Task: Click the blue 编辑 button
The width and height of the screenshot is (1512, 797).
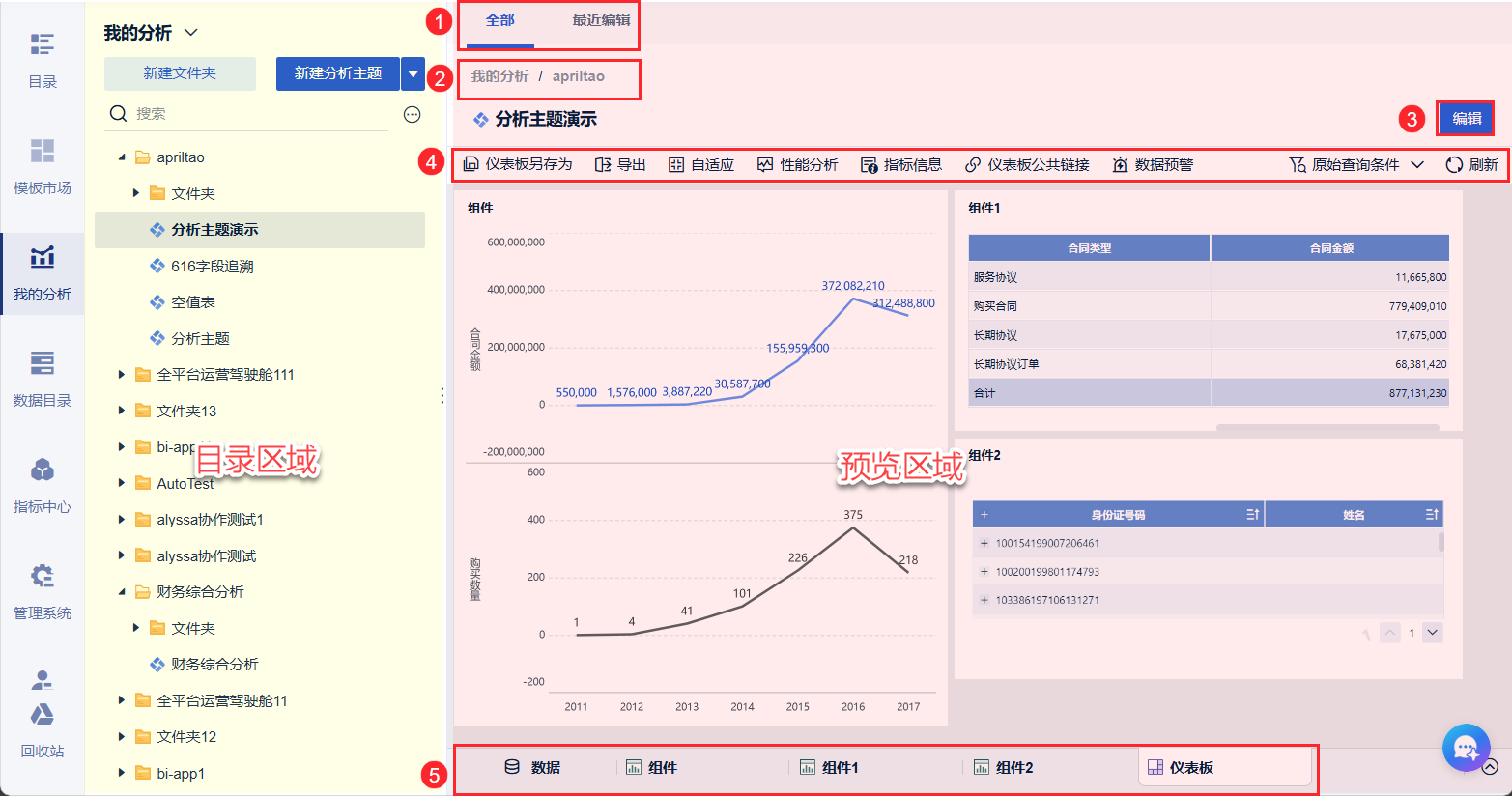Action: [1467, 119]
